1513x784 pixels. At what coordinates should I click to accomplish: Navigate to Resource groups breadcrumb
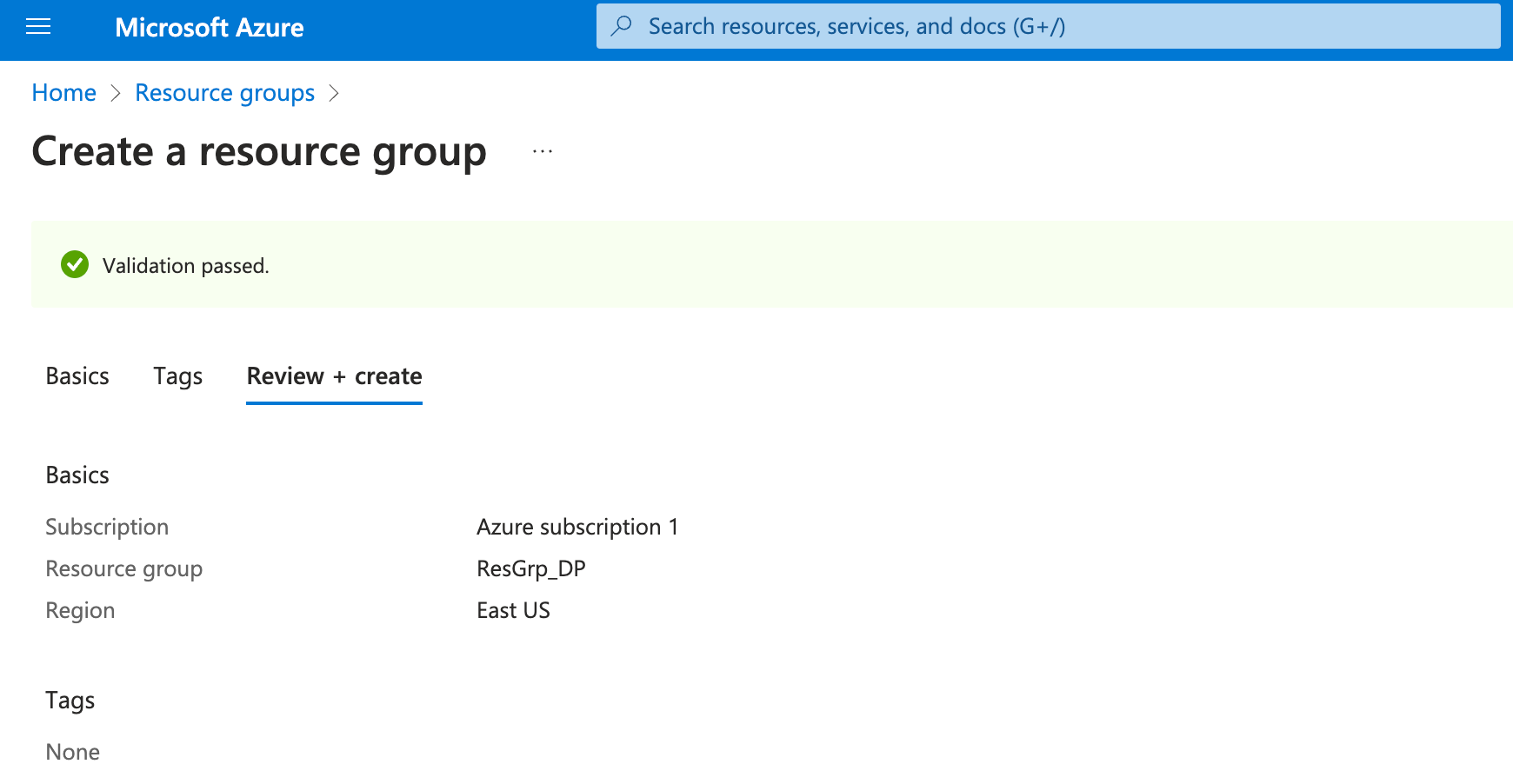pyautogui.click(x=224, y=93)
